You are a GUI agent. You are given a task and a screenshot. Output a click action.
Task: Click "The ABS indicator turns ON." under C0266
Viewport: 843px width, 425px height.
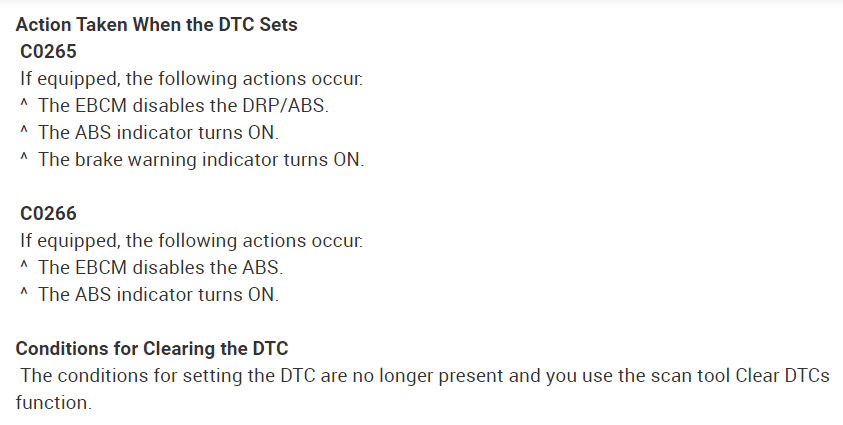[x=158, y=295]
